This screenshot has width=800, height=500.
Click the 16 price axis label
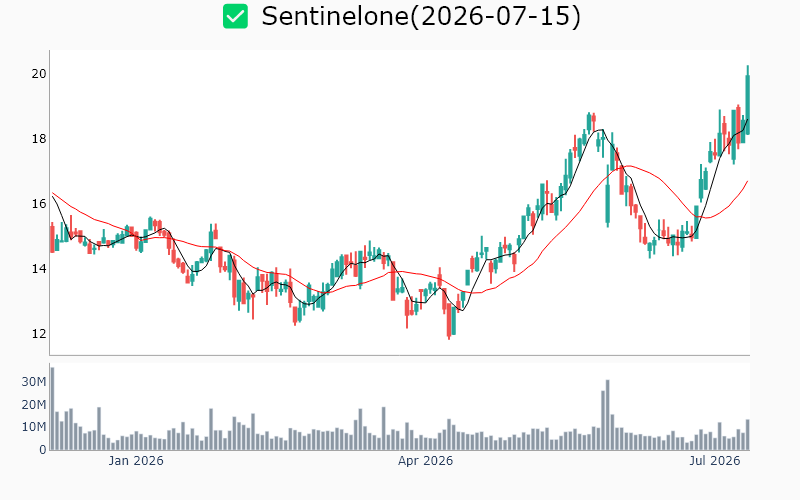point(39,204)
